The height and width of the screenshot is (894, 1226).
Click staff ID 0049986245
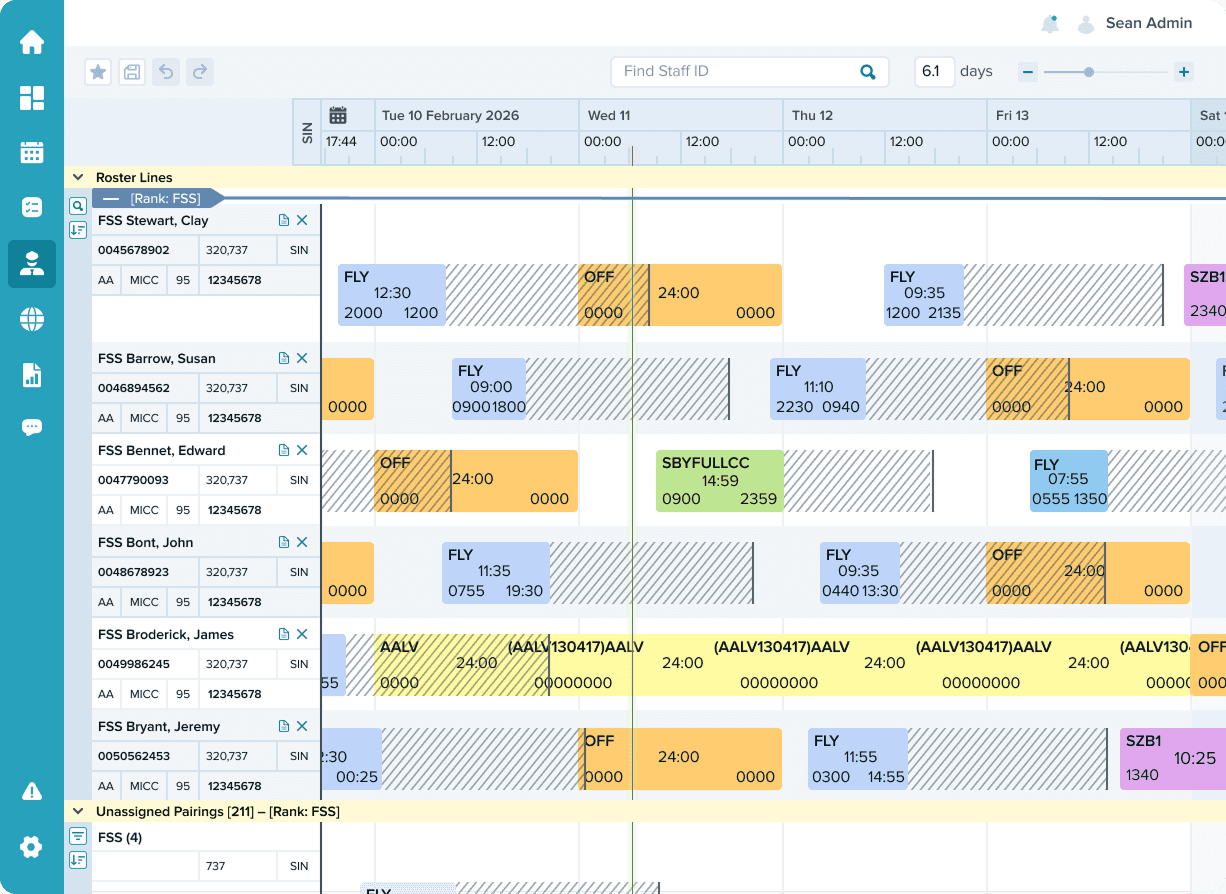click(134, 664)
